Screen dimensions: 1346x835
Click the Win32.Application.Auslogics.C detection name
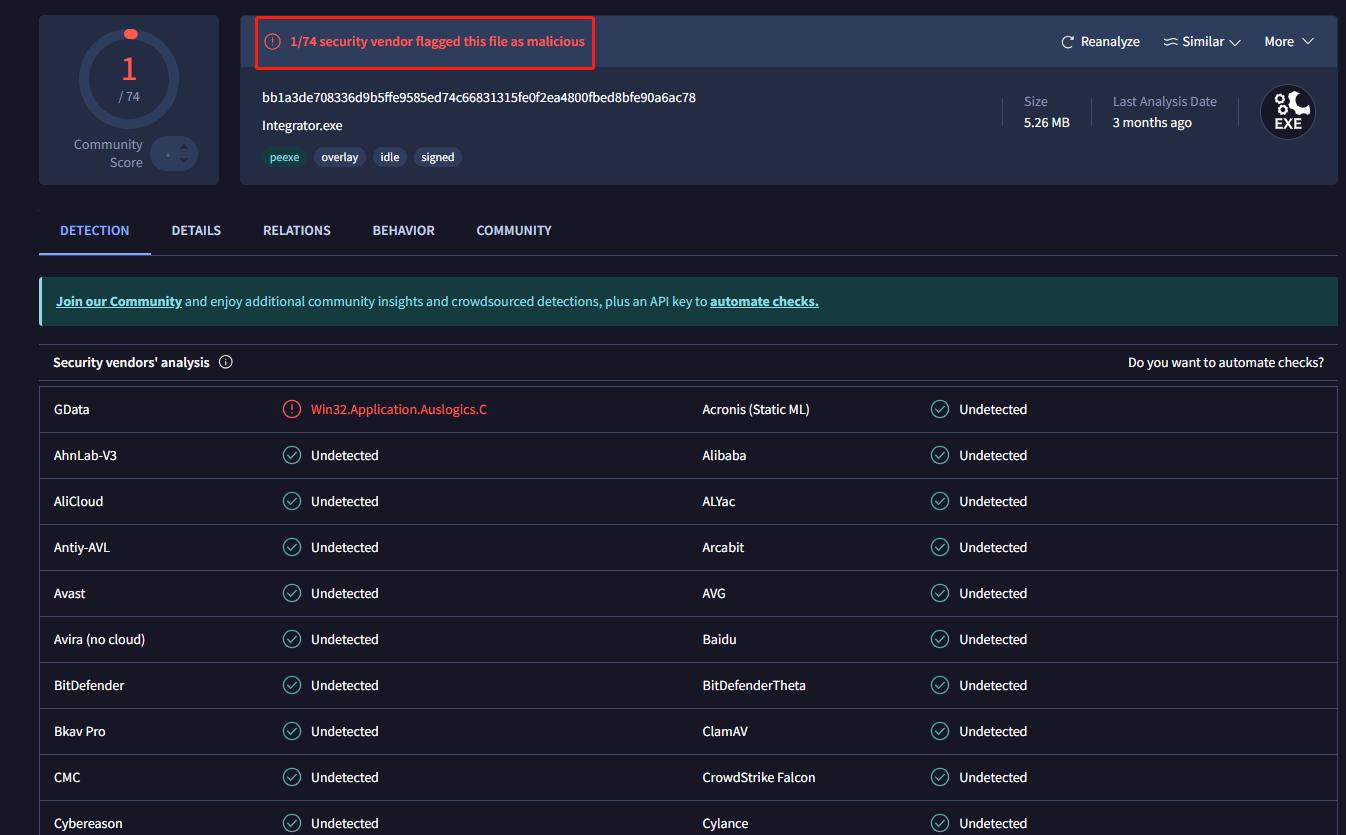coord(399,409)
